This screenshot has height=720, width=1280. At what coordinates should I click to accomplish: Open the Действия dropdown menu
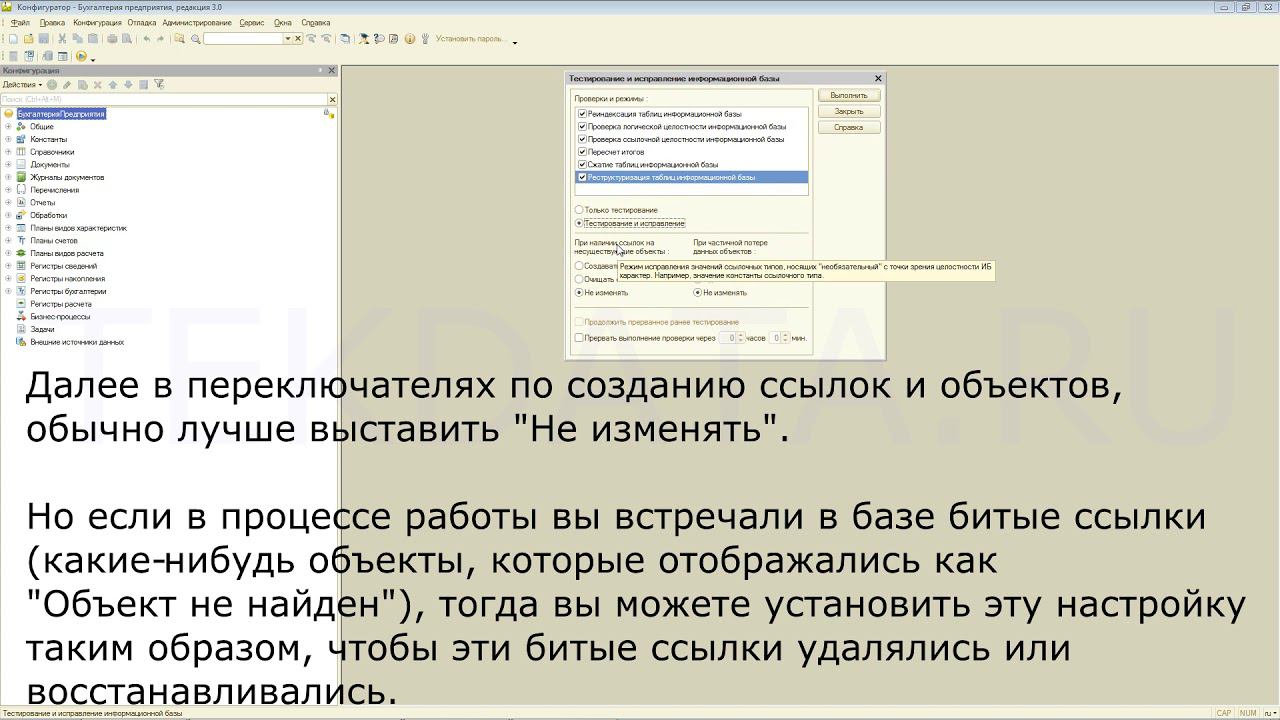22,85
